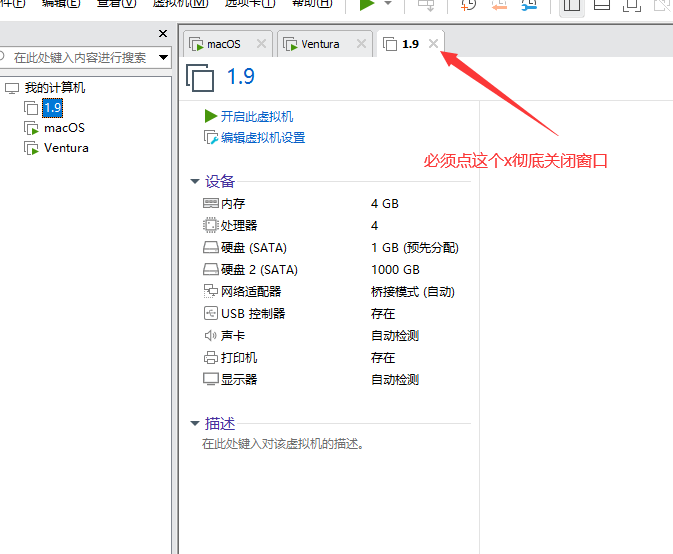Collapse the 描述 section
This screenshot has width=673, height=554.
pyautogui.click(x=195, y=424)
